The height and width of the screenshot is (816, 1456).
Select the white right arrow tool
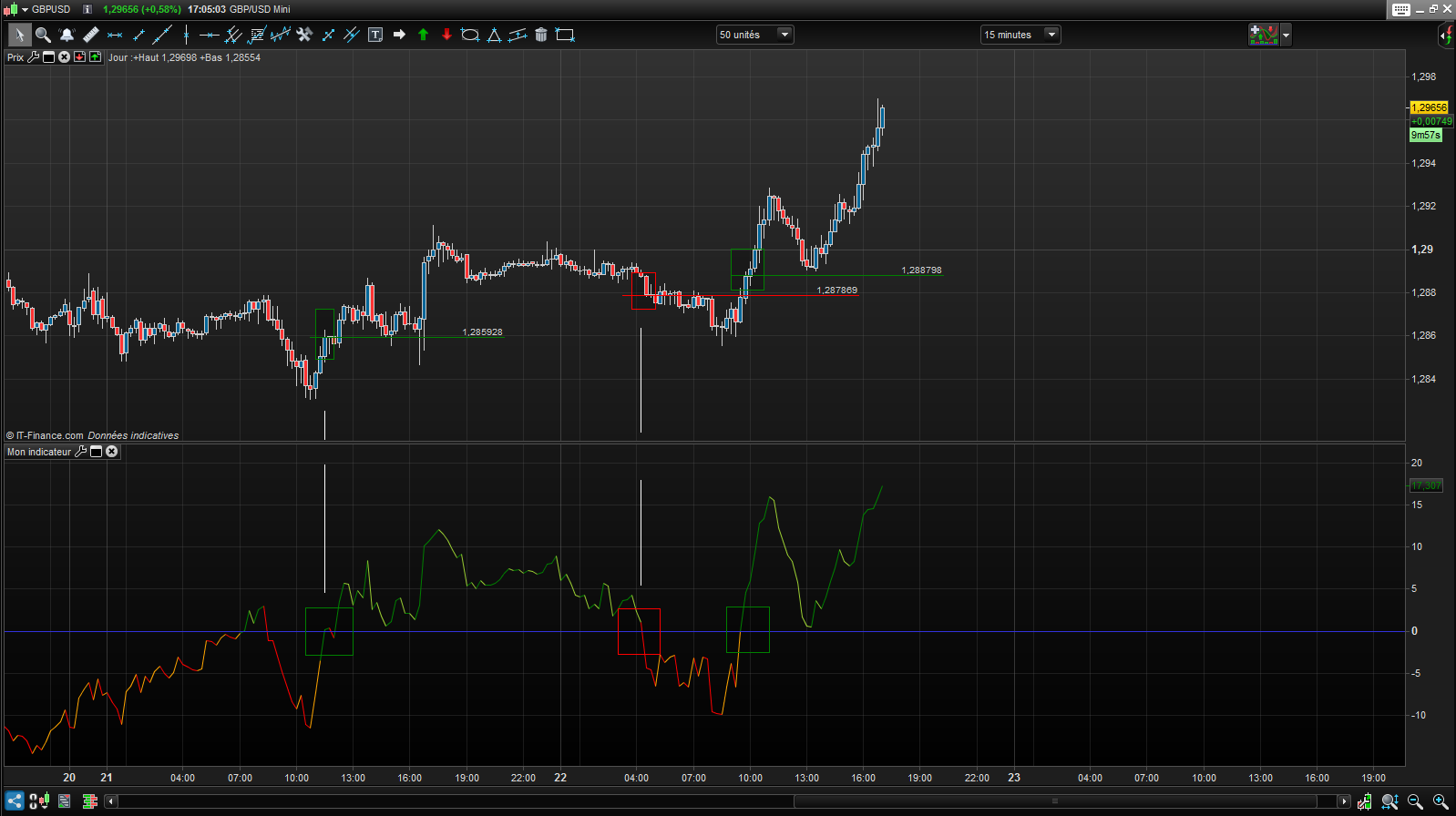coord(399,35)
